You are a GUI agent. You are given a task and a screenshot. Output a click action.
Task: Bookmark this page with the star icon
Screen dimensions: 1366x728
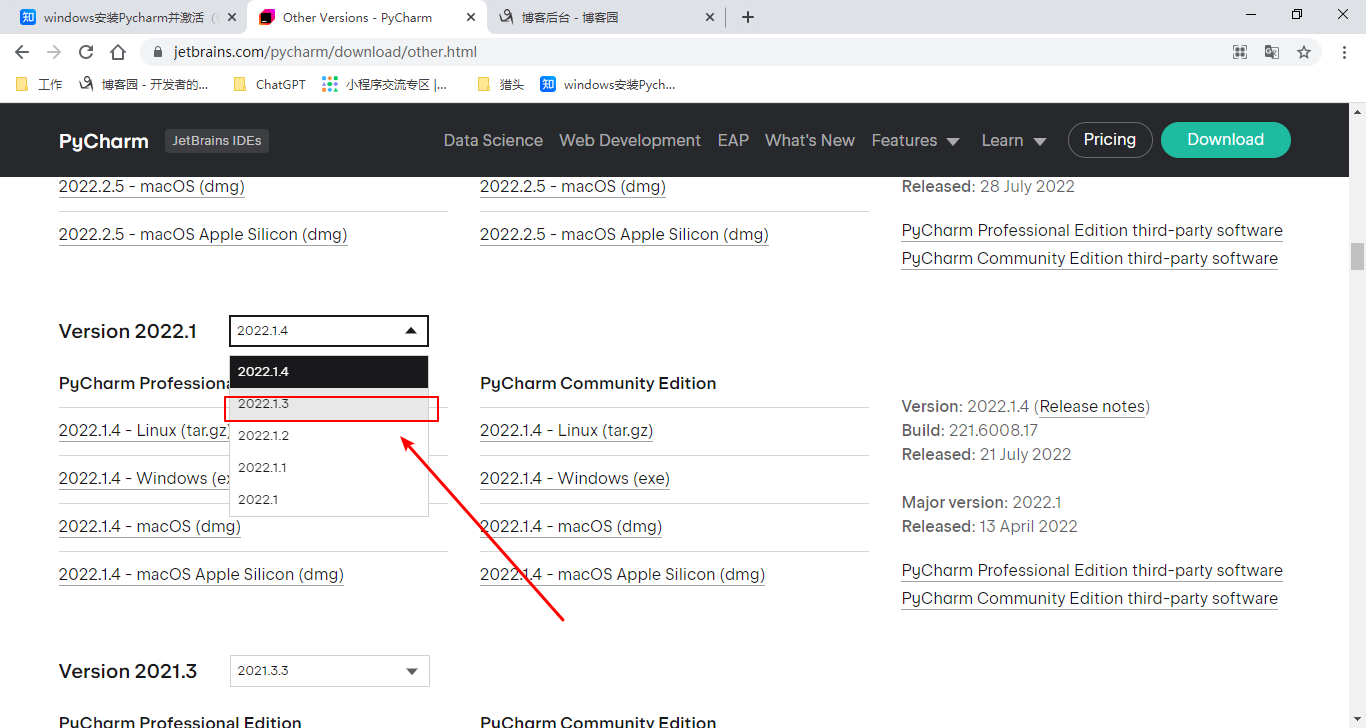1304,52
